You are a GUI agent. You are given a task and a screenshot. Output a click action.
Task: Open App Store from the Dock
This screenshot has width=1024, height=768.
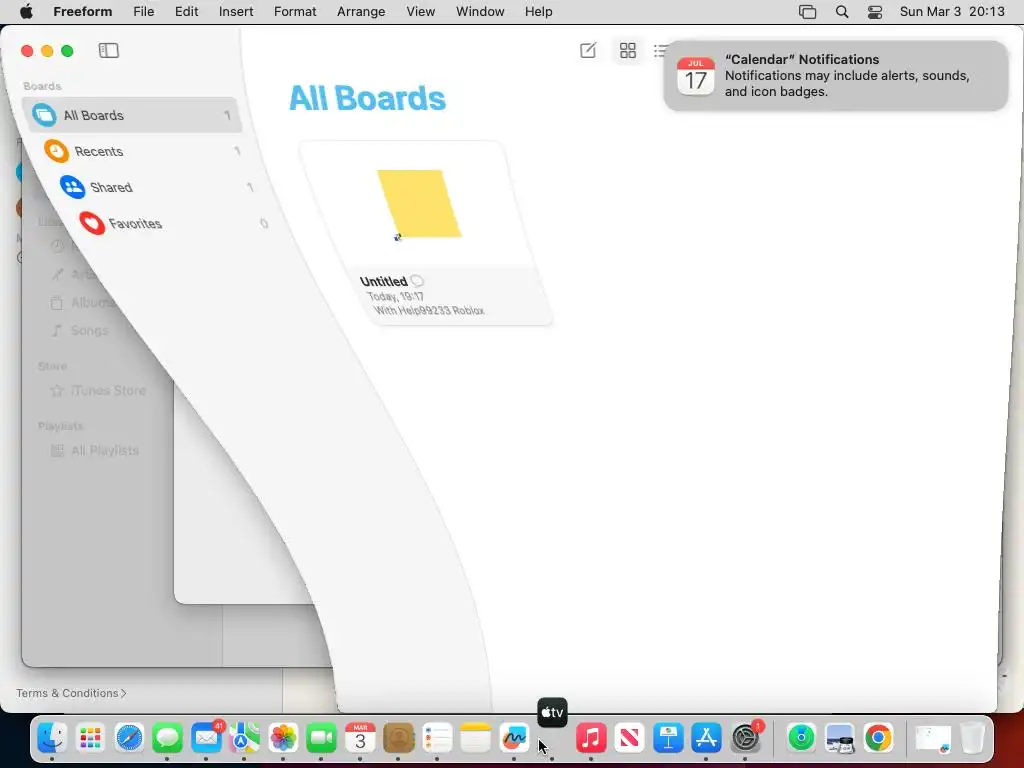[707, 738]
